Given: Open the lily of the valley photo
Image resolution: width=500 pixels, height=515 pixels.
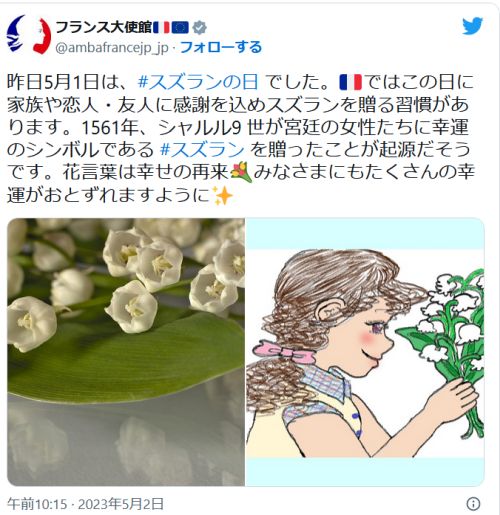Looking at the screenshot, I should click(x=126, y=352).
